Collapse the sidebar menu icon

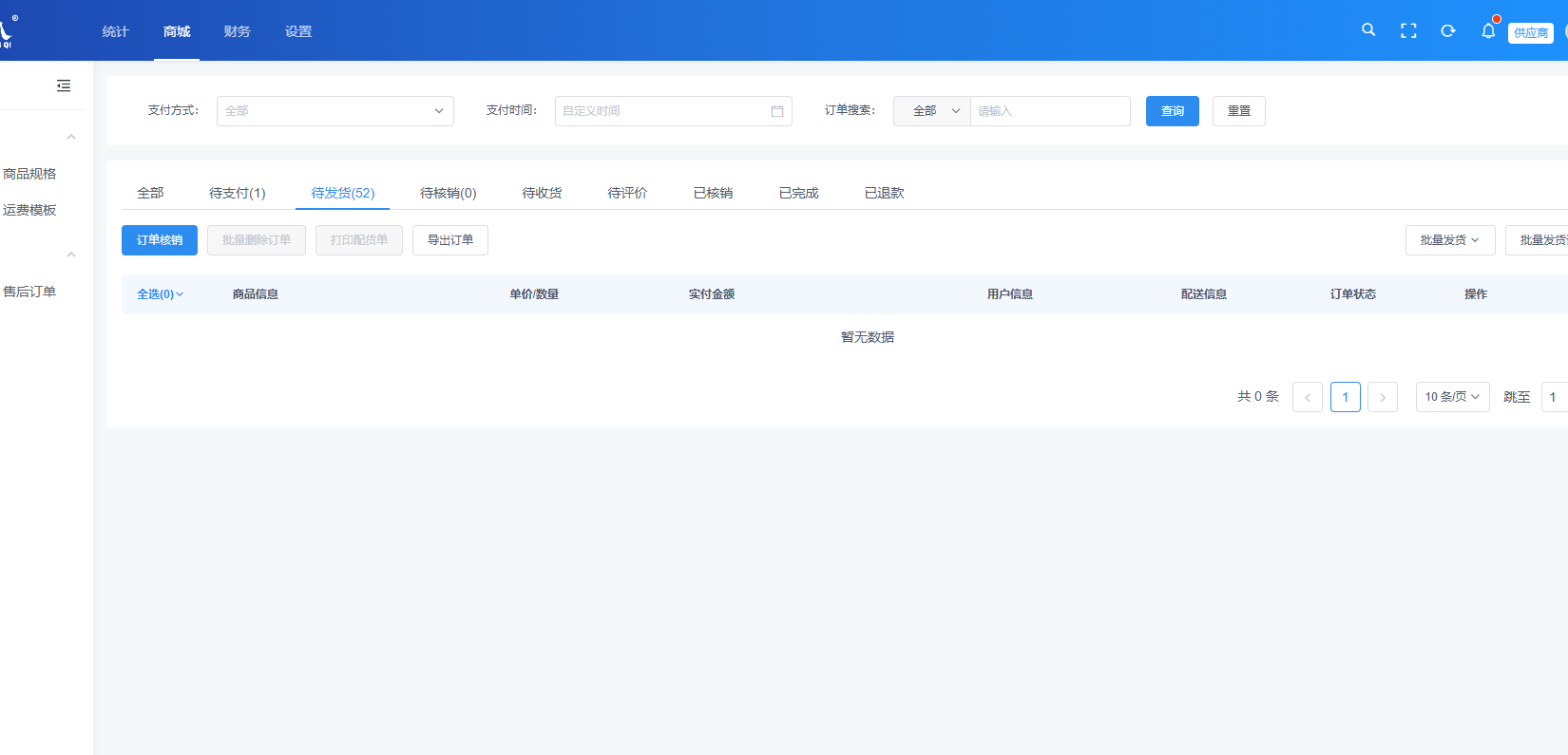tap(64, 85)
